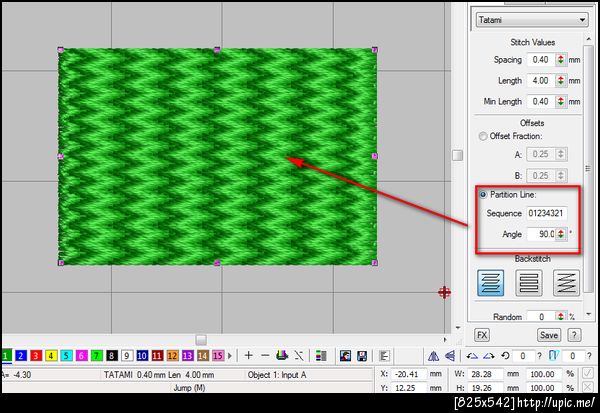Select thread color 3 red swatch
The width and height of the screenshot is (600, 413).
click(36, 356)
